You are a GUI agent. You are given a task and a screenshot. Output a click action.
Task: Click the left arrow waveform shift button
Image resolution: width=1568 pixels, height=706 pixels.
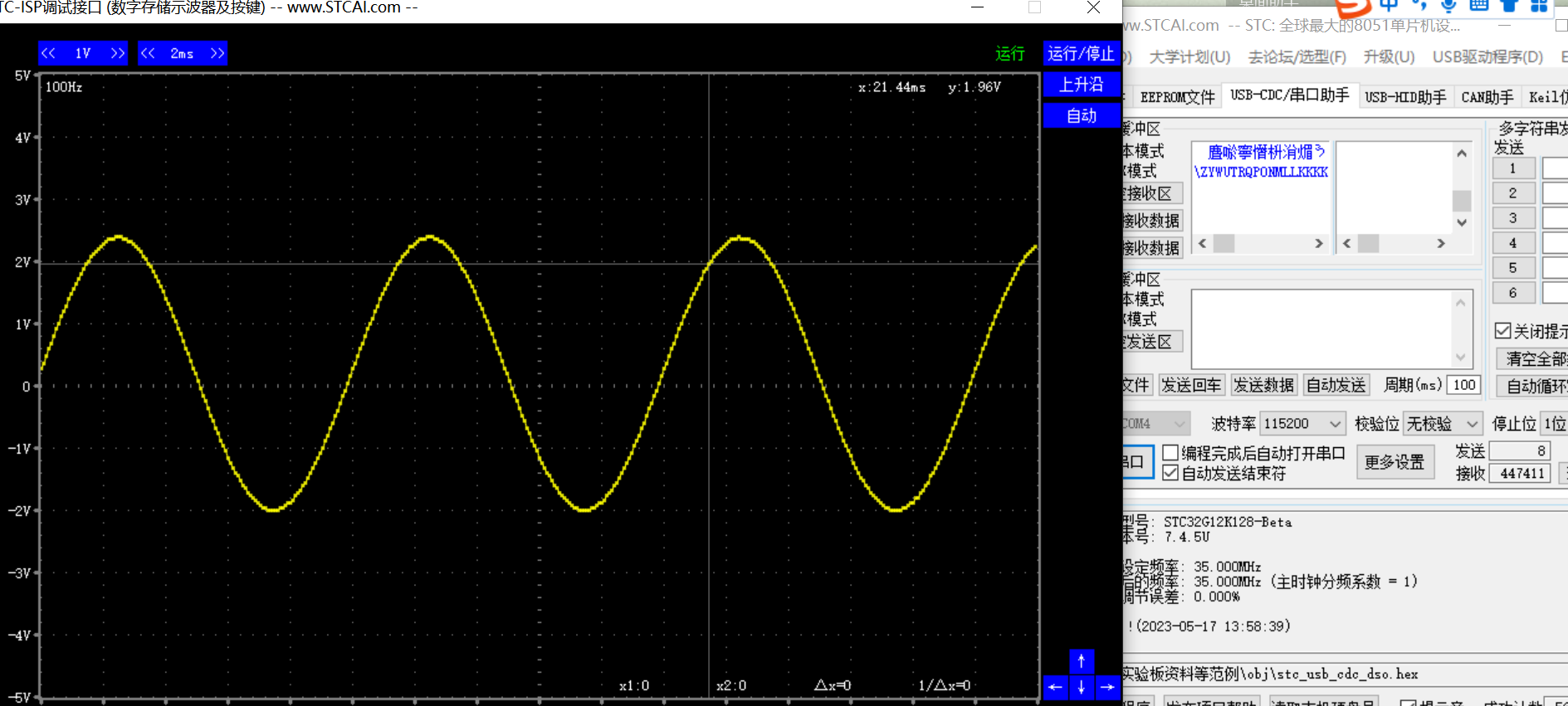coord(1055,687)
